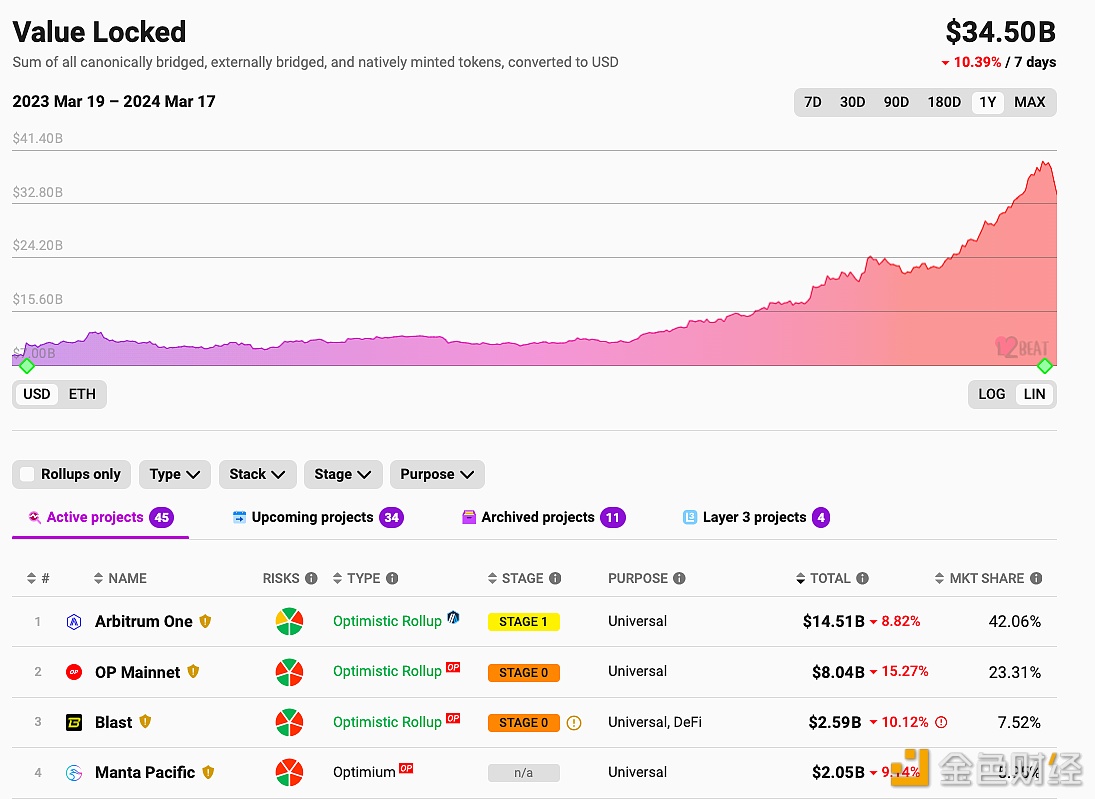Viewport: 1095px width, 799px height.
Task: Click the n/a stage badge for Manta Pacific
Action: click(524, 773)
